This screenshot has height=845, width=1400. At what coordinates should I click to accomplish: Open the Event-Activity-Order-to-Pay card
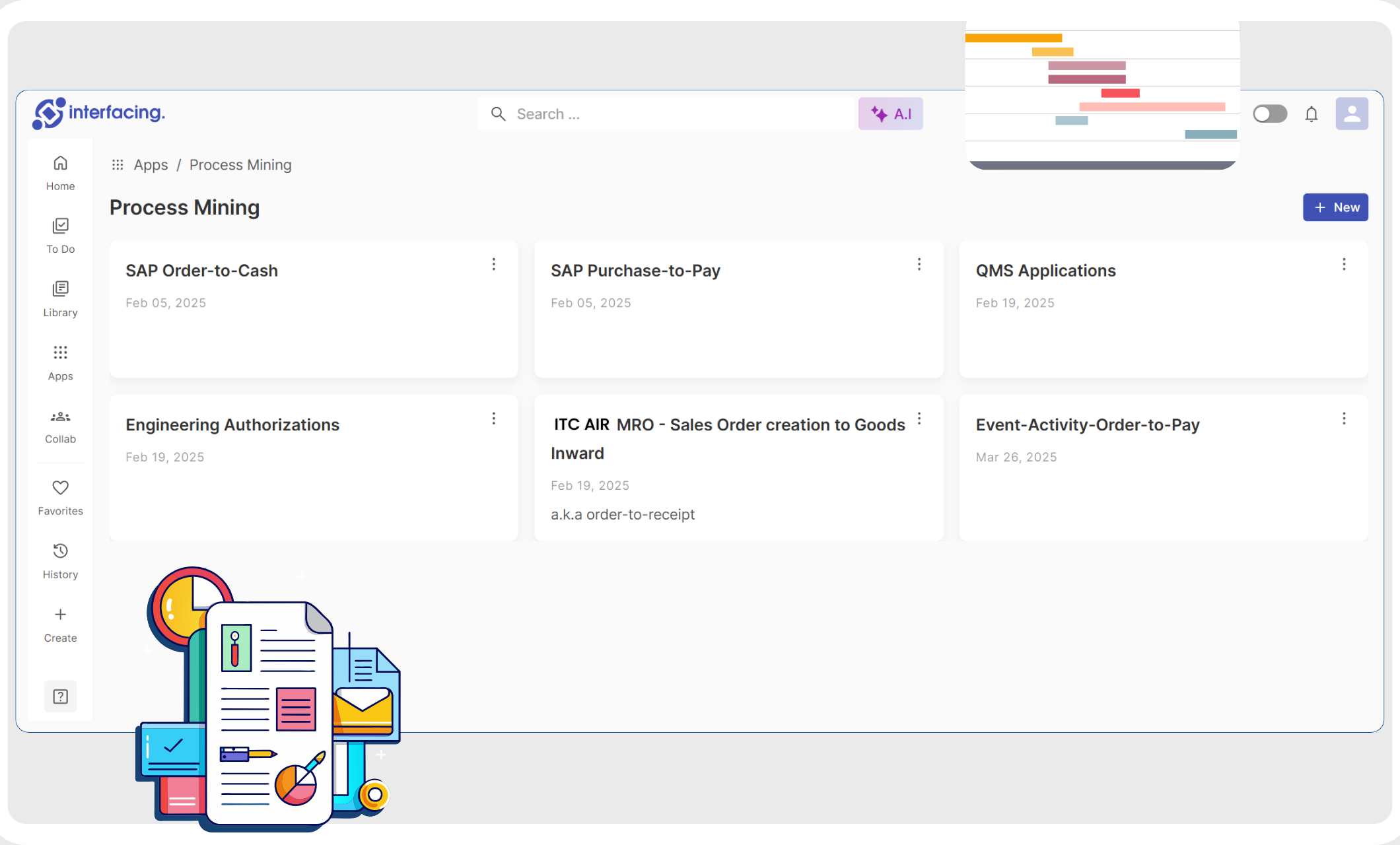pyautogui.click(x=1163, y=467)
